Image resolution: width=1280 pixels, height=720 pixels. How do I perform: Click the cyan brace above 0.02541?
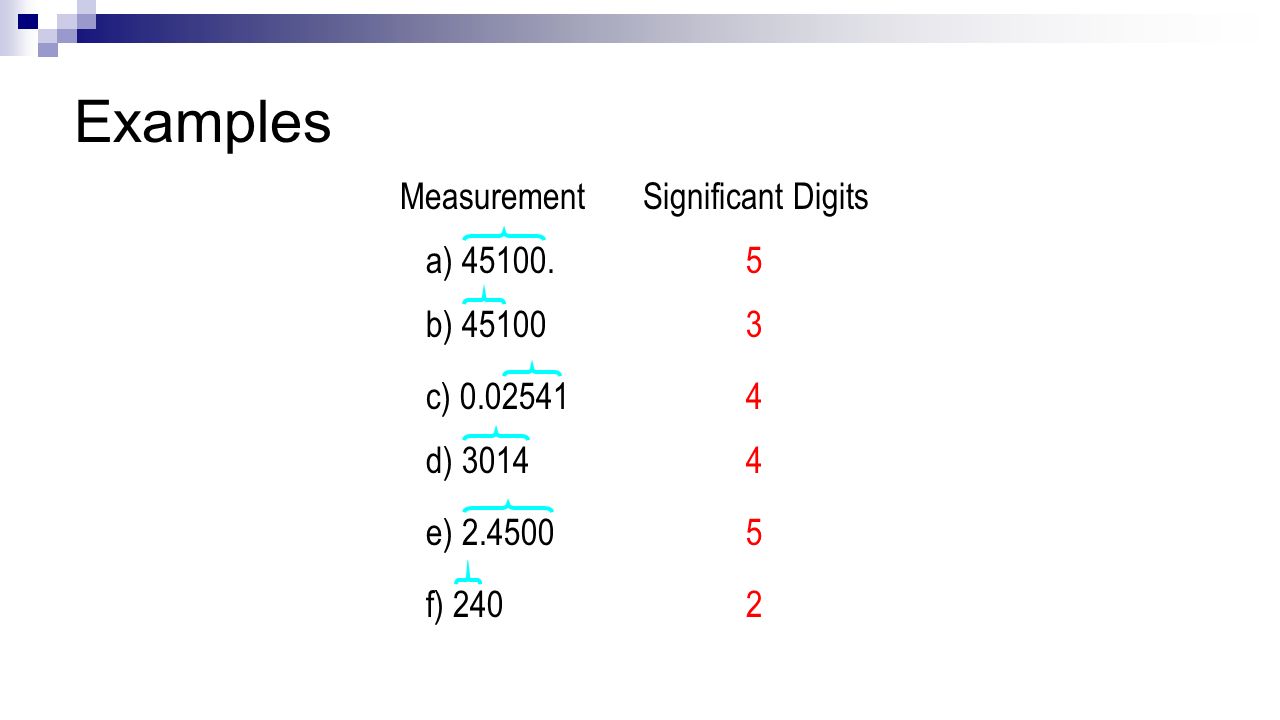(x=532, y=369)
